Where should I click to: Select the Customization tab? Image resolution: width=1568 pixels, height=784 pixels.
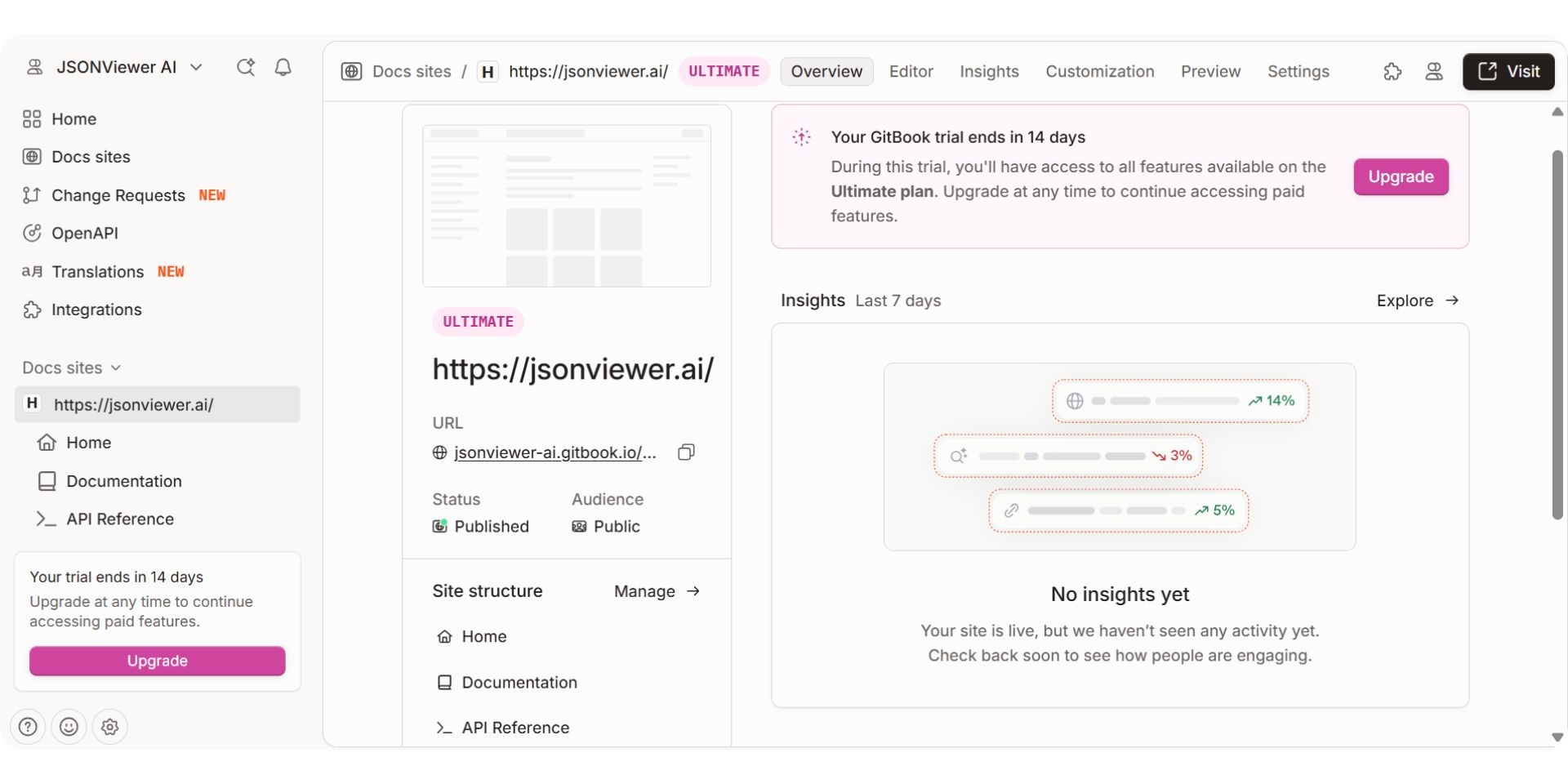click(1099, 71)
